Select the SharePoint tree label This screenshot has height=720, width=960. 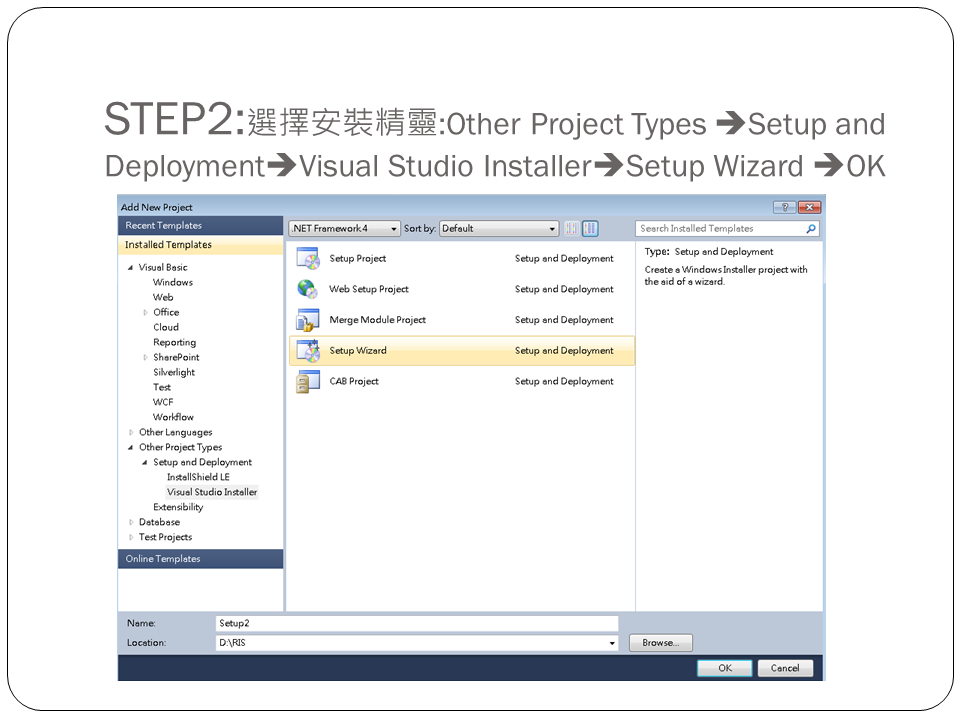(x=176, y=357)
